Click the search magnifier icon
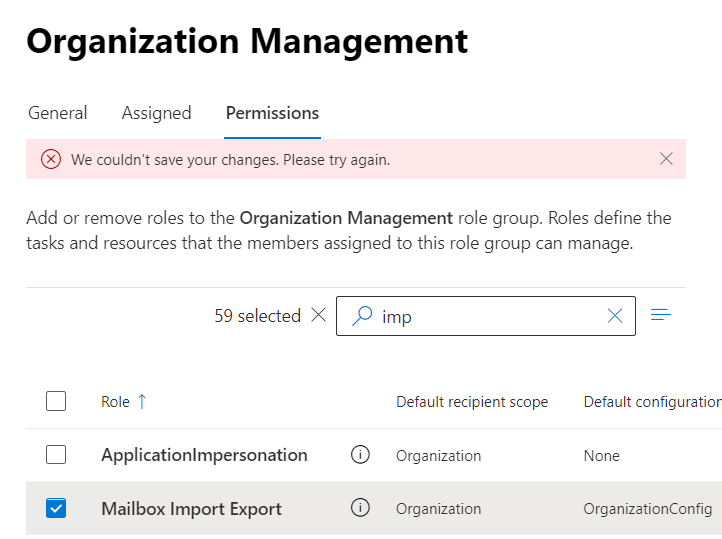This screenshot has width=722, height=539. tap(363, 316)
